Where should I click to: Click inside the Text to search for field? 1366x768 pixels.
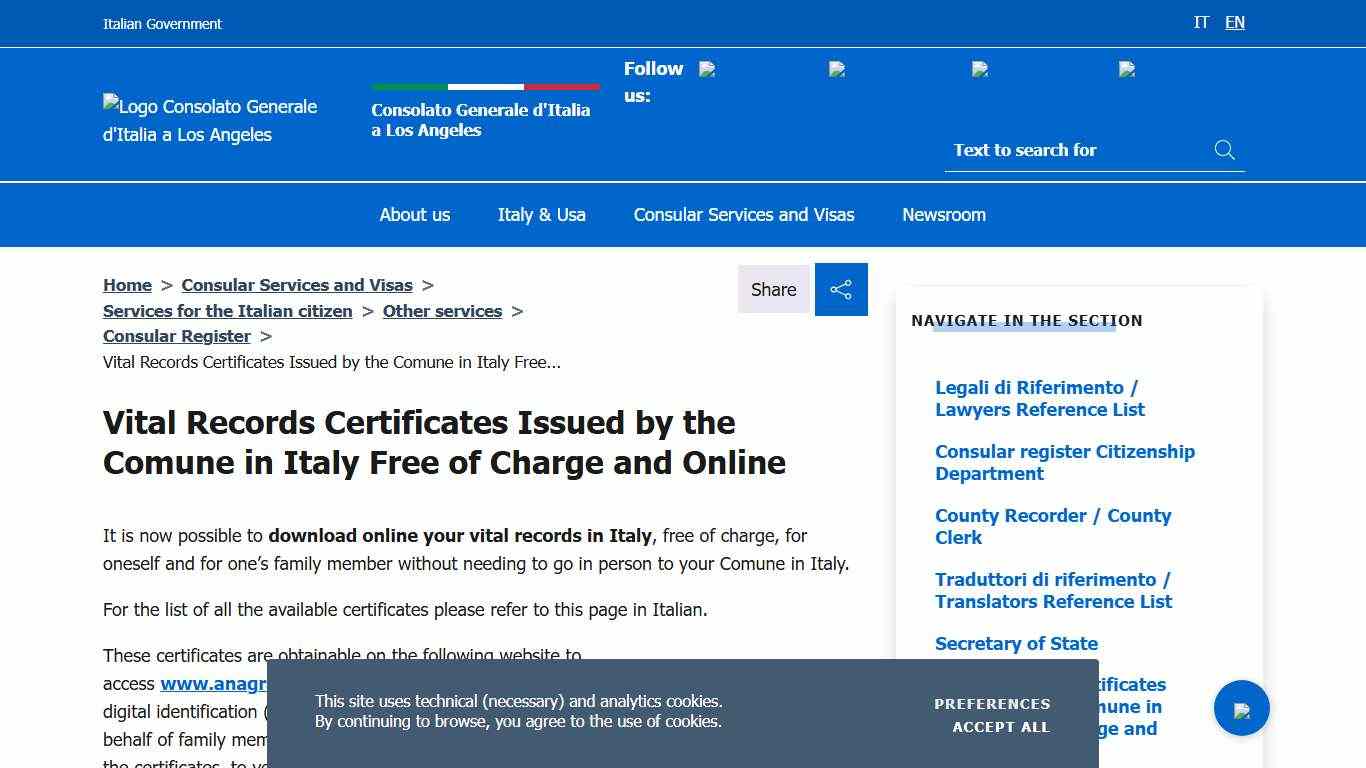pyautogui.click(x=1060, y=150)
